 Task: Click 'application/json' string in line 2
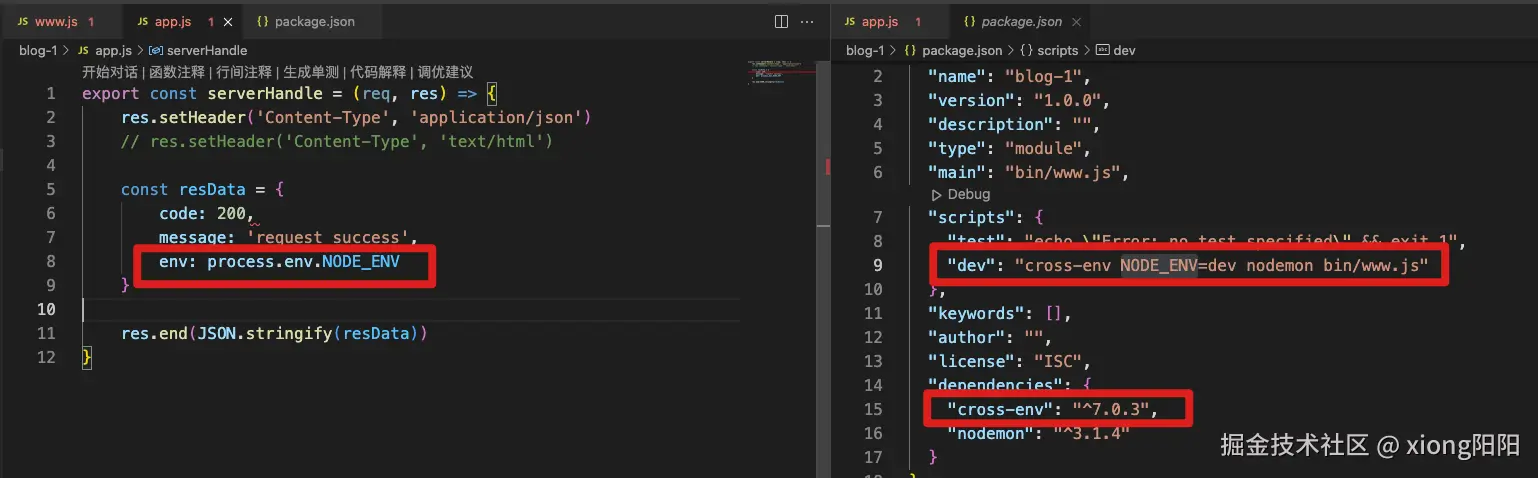click(496, 118)
